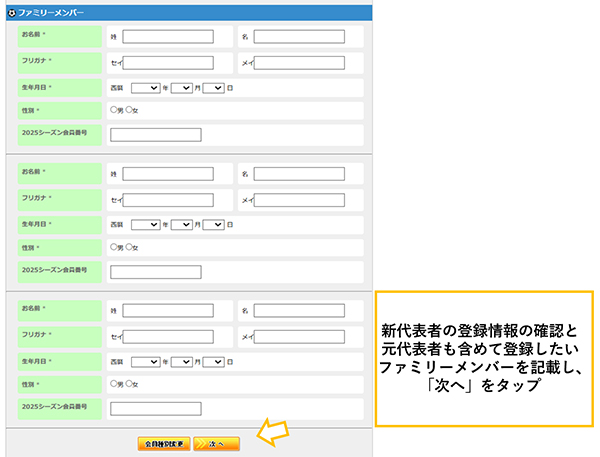Image resolution: width=600 pixels, height=457 pixels.
Task: Expand the first member's birth month dropdown
Action: click(x=181, y=87)
